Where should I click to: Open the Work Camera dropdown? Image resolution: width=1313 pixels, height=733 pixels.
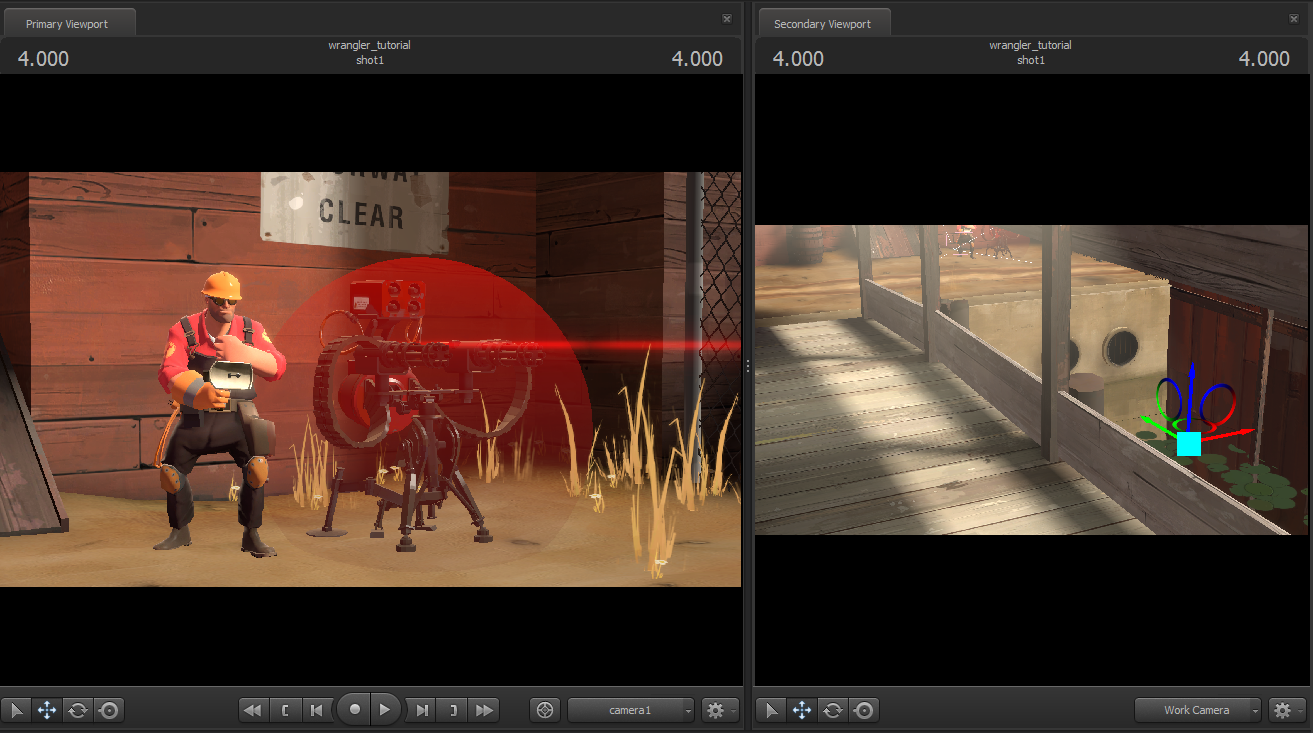tap(1198, 710)
